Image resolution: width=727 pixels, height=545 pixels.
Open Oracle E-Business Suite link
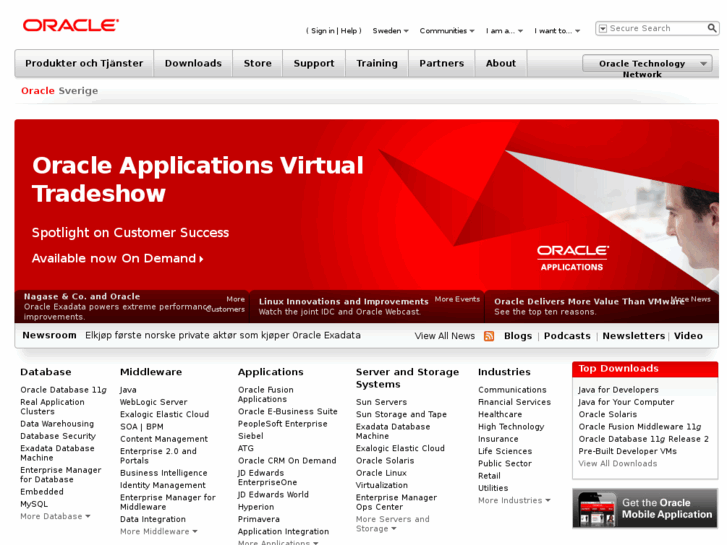tap(287, 411)
